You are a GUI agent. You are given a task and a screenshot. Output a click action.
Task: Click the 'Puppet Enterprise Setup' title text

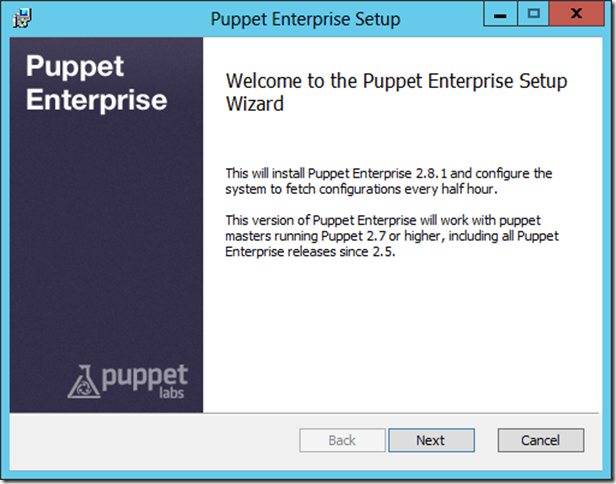[306, 19]
